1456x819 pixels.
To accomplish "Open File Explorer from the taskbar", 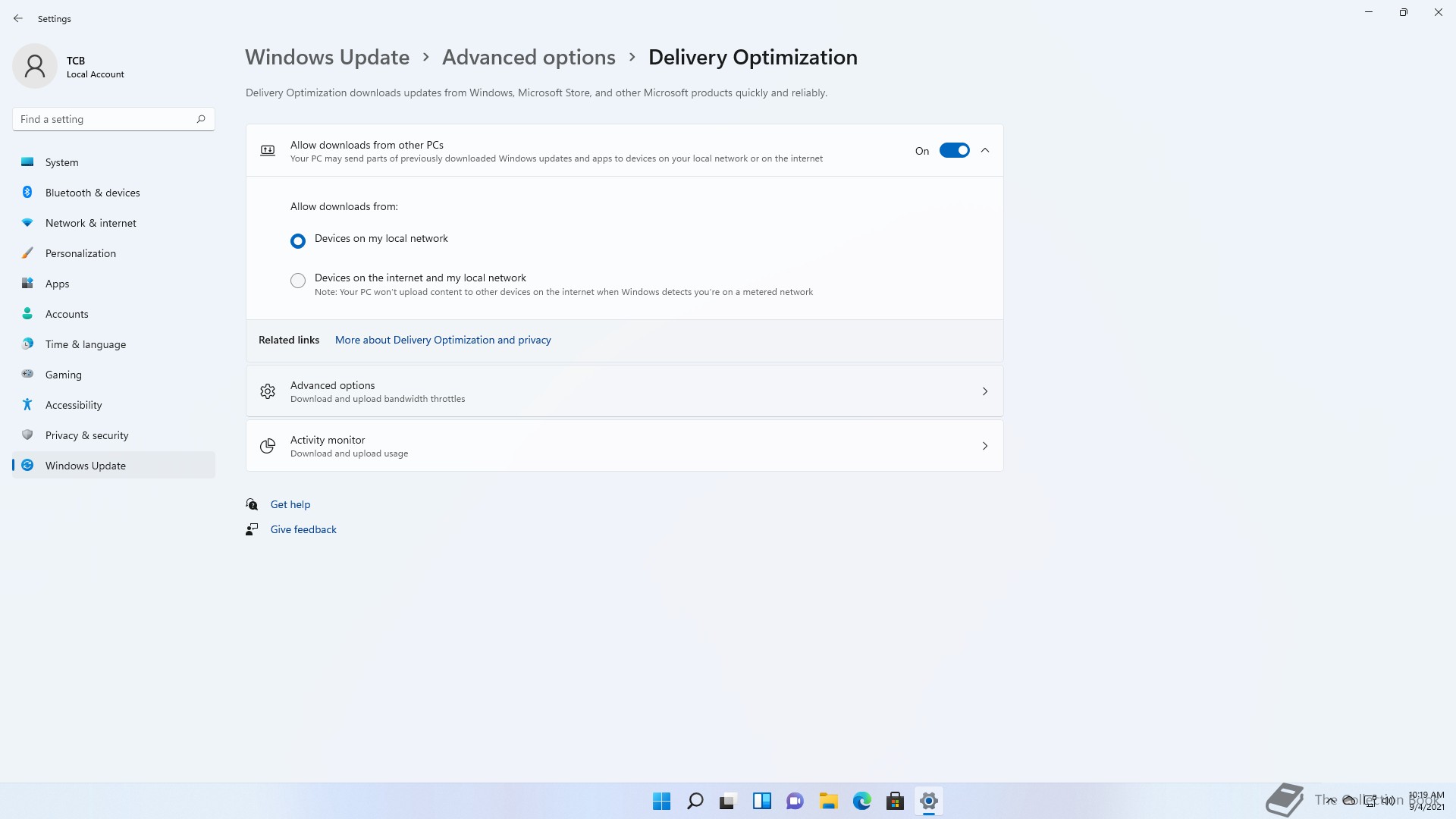I will pos(828,801).
